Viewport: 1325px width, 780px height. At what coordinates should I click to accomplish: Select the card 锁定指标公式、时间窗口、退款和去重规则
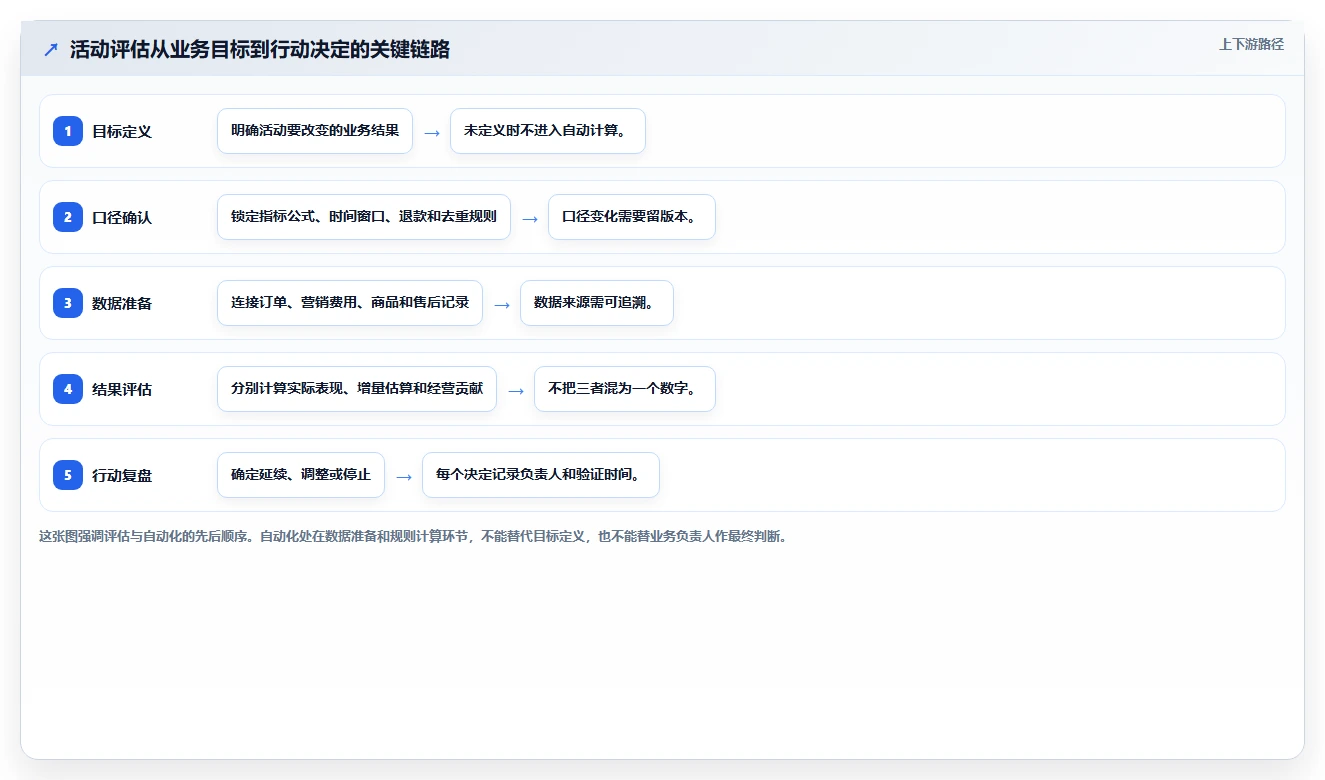364,217
